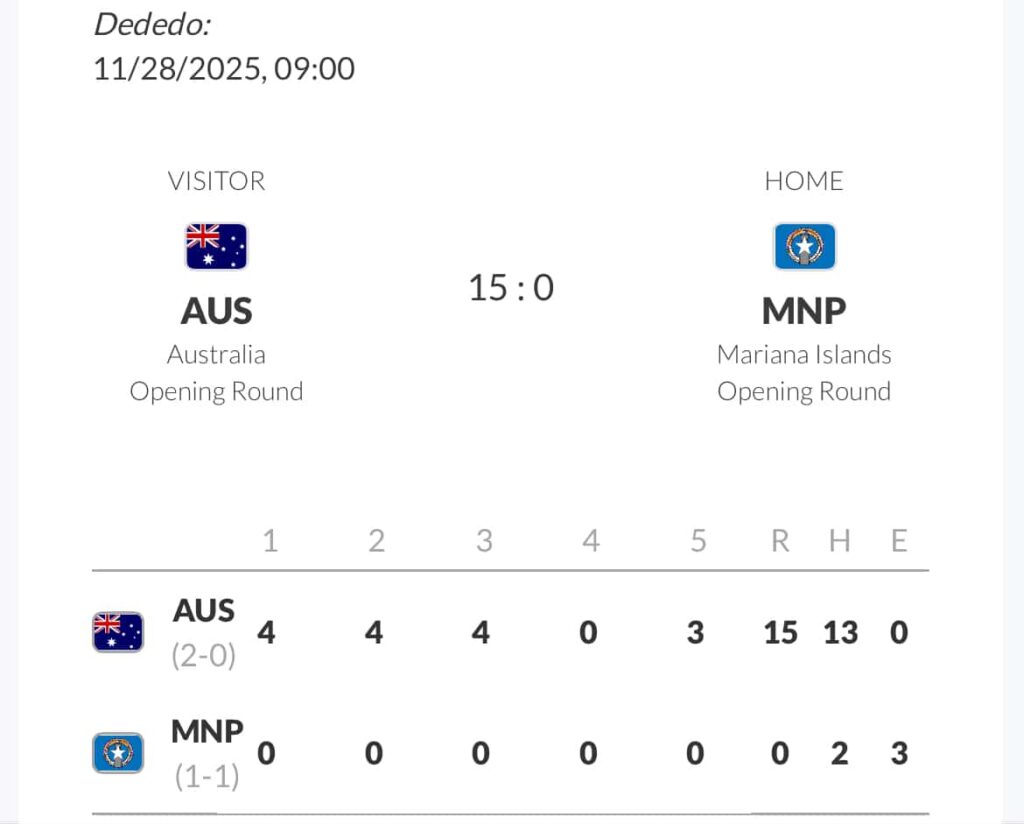Select the MNP row label in linescore
The width and height of the screenshot is (1024, 824).
click(207, 732)
